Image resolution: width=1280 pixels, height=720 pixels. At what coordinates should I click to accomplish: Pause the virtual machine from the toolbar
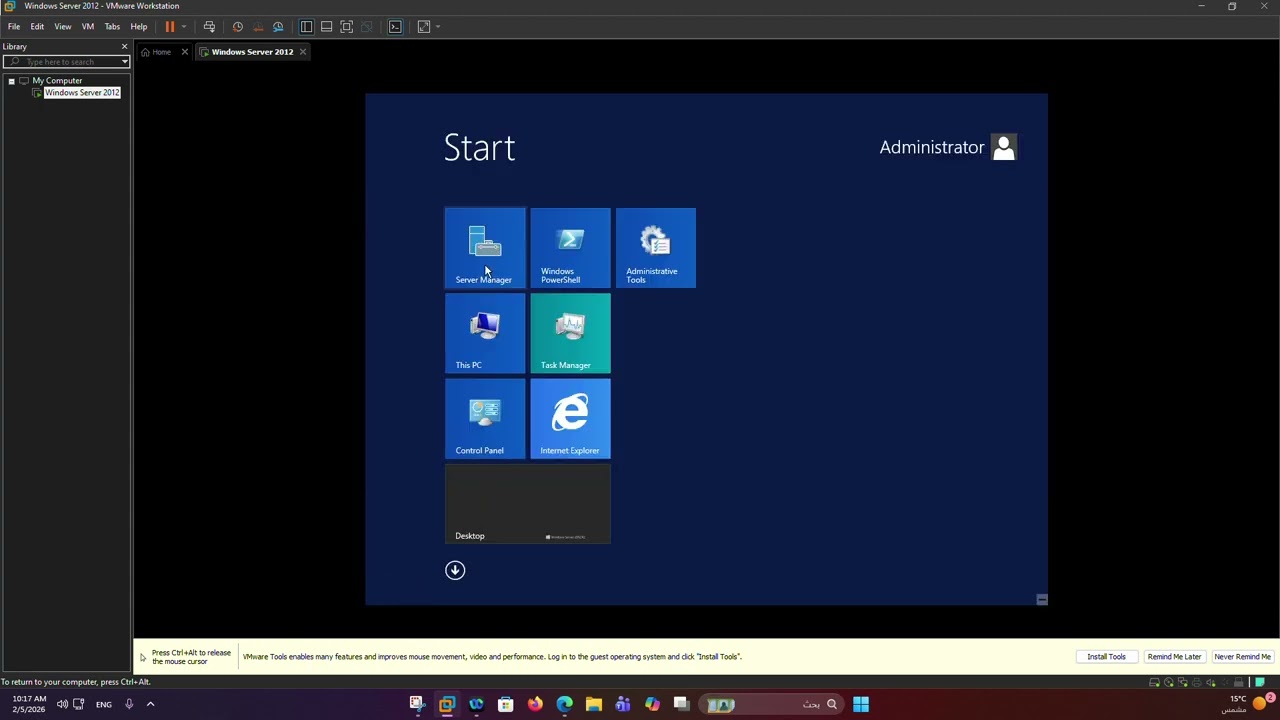[170, 27]
